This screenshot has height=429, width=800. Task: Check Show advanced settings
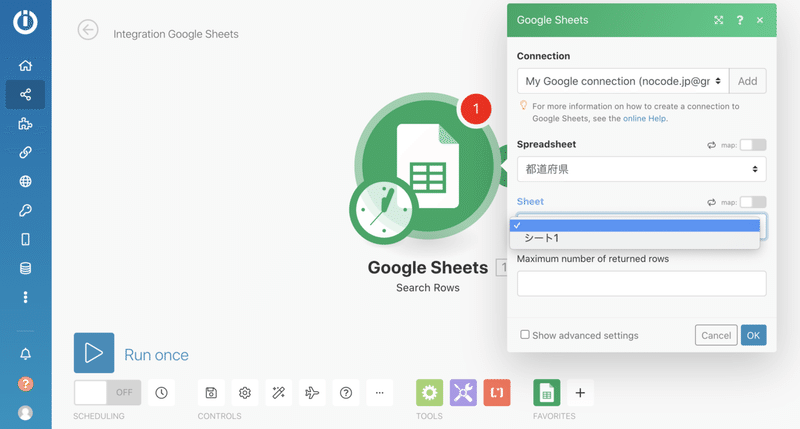pyautogui.click(x=524, y=335)
